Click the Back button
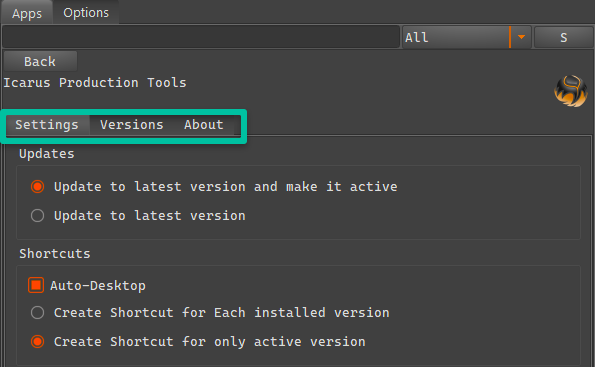This screenshot has height=367, width=595. point(40,61)
